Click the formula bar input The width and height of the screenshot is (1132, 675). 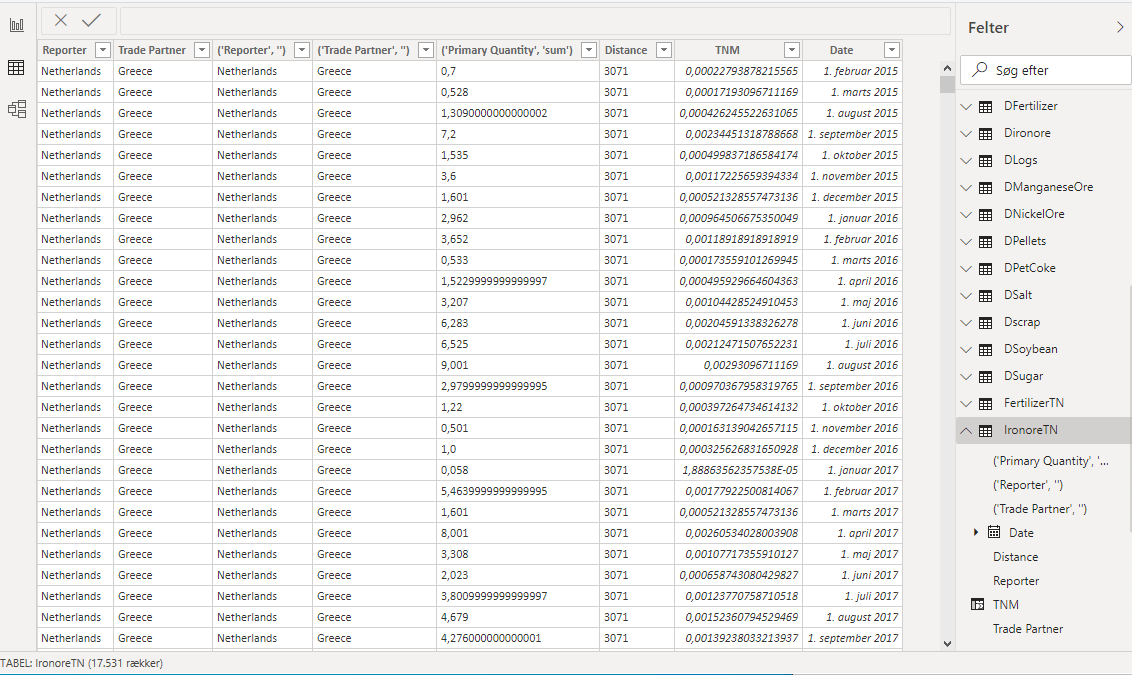point(535,20)
